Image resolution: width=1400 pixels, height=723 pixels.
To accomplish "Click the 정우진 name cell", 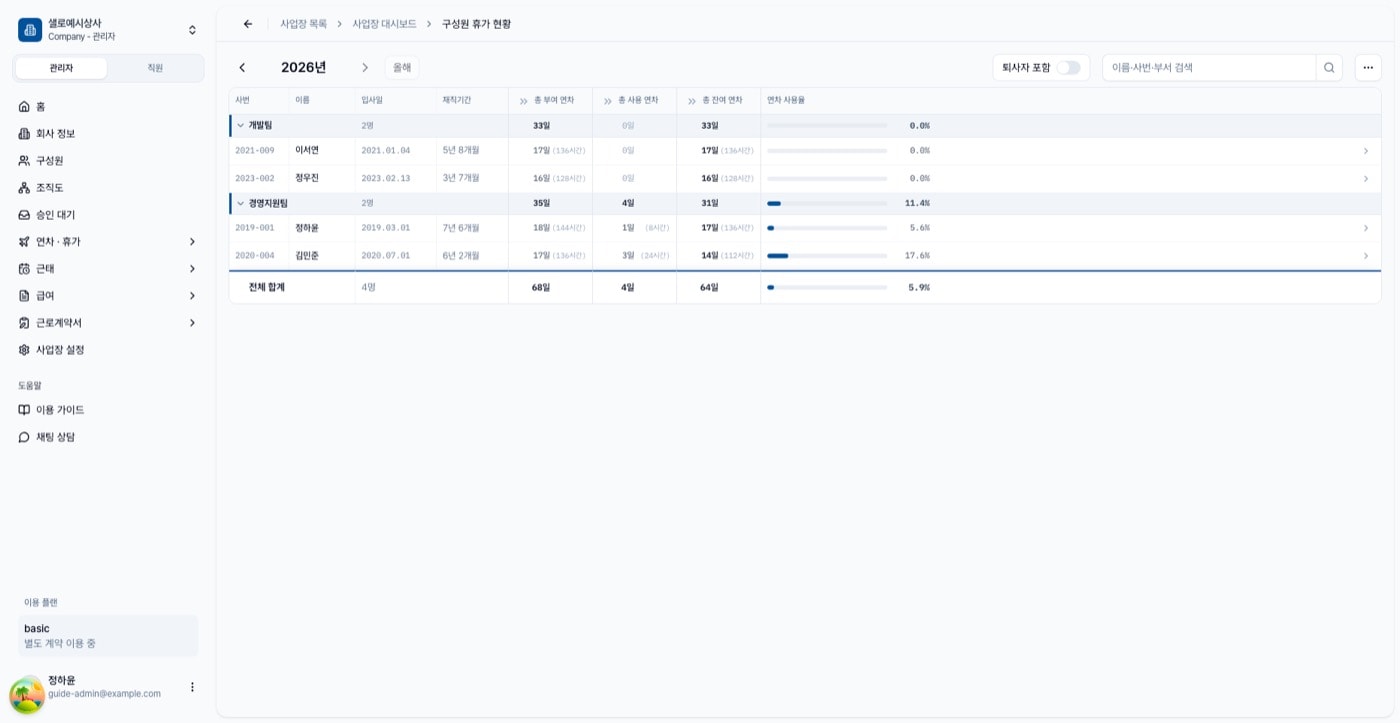I will coord(322,179).
